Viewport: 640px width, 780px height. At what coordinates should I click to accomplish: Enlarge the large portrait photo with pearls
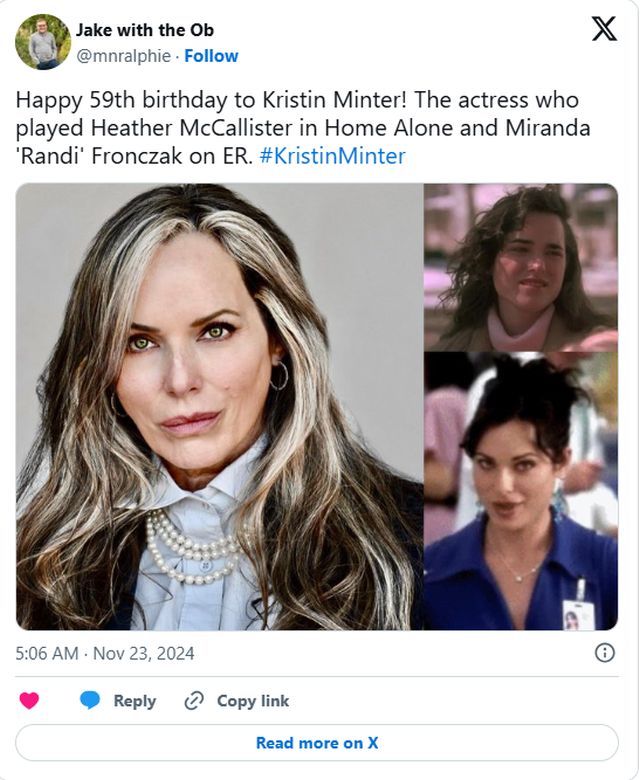pyautogui.click(x=219, y=406)
